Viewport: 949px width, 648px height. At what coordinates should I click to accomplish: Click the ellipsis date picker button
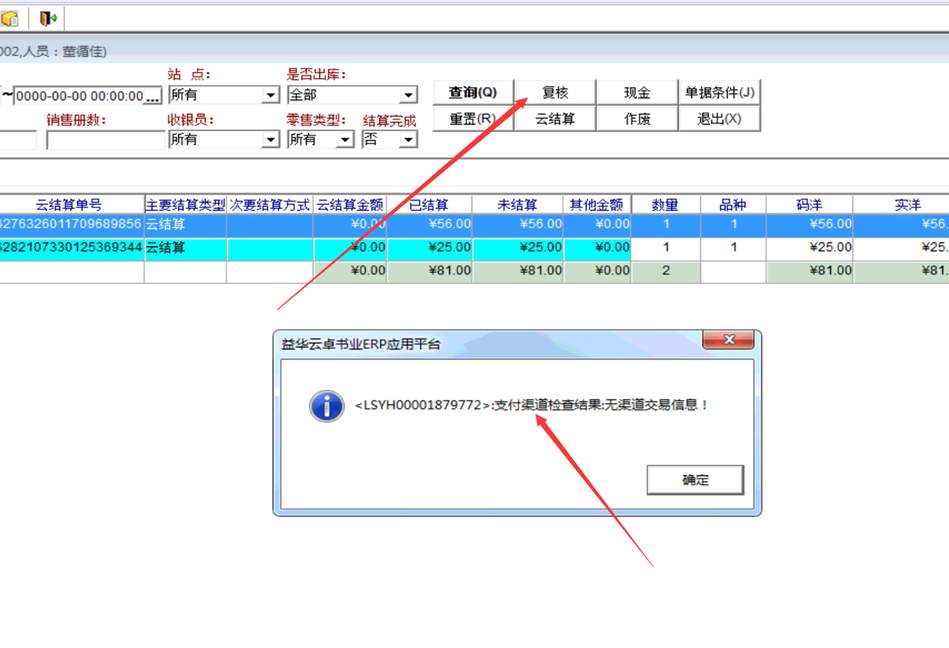[152, 96]
